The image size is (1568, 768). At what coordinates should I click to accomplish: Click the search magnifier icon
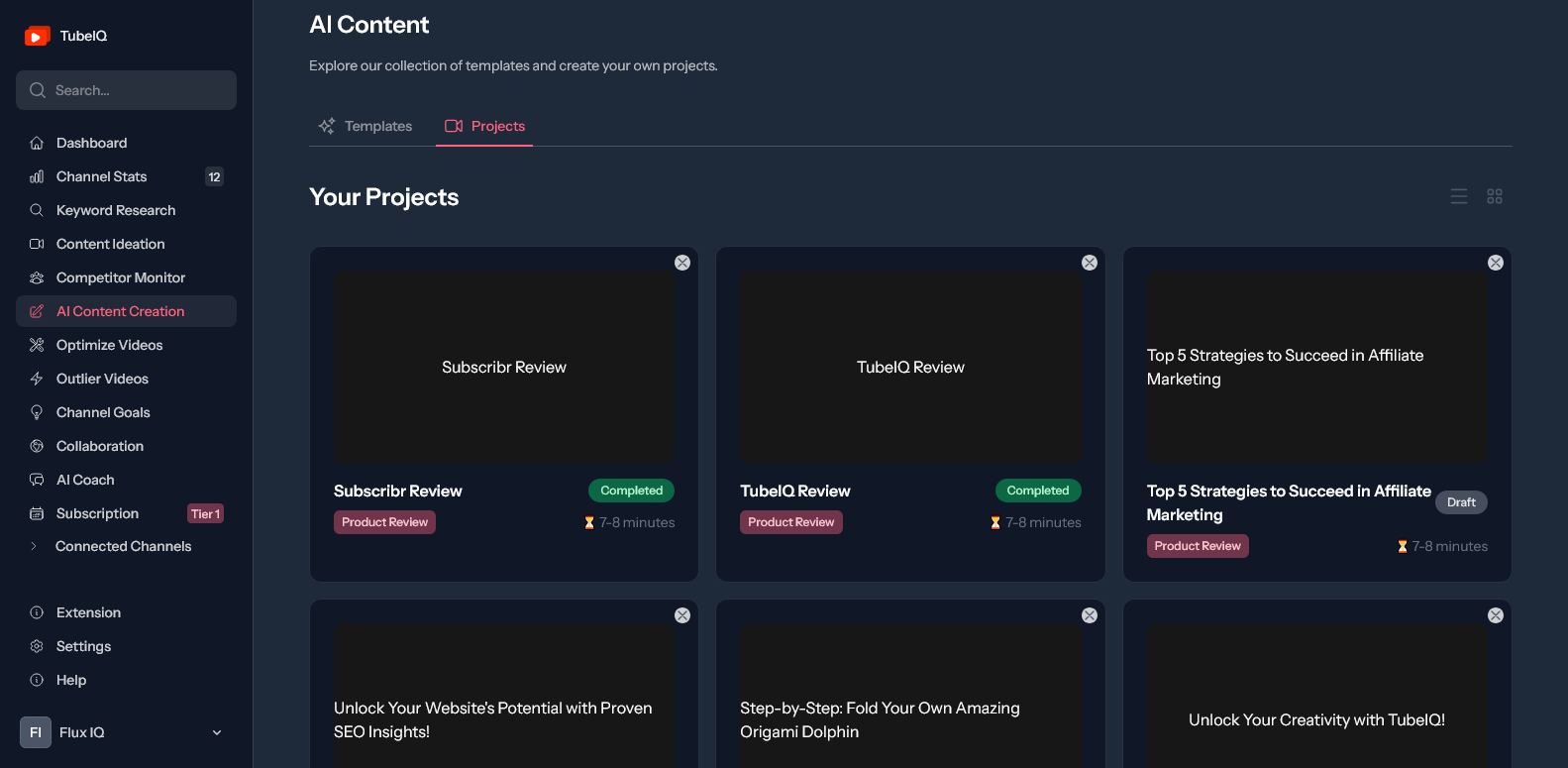(x=38, y=90)
